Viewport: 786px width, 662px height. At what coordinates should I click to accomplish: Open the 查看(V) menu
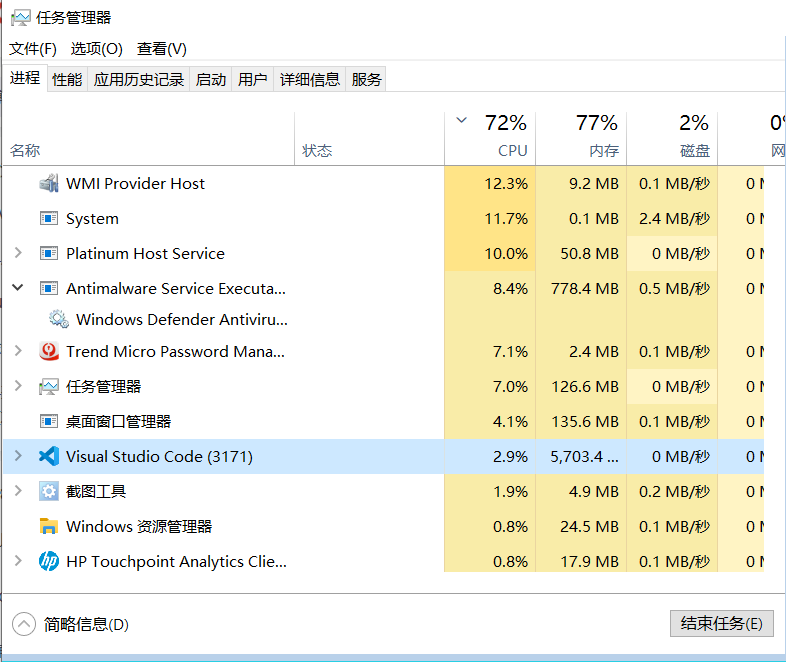(x=161, y=49)
